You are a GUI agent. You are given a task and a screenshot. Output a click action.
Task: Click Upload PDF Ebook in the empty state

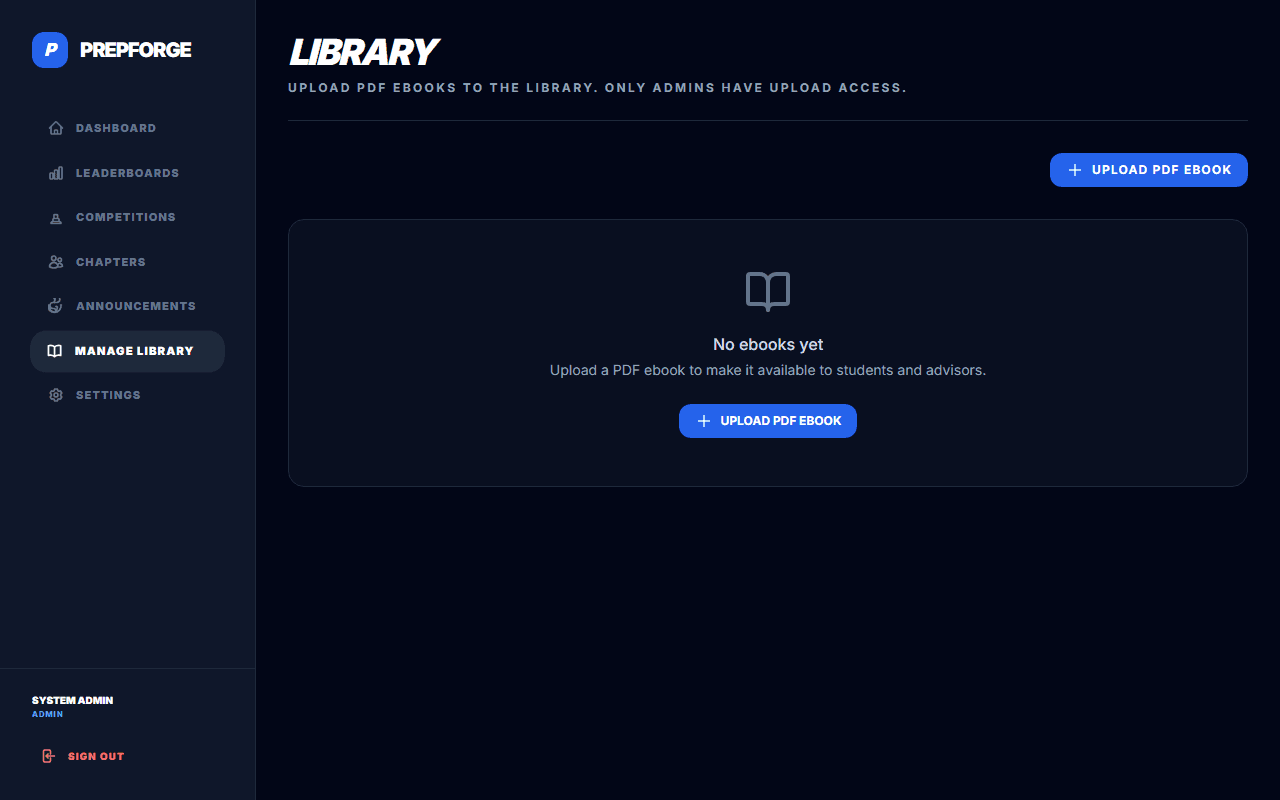pyautogui.click(x=767, y=420)
